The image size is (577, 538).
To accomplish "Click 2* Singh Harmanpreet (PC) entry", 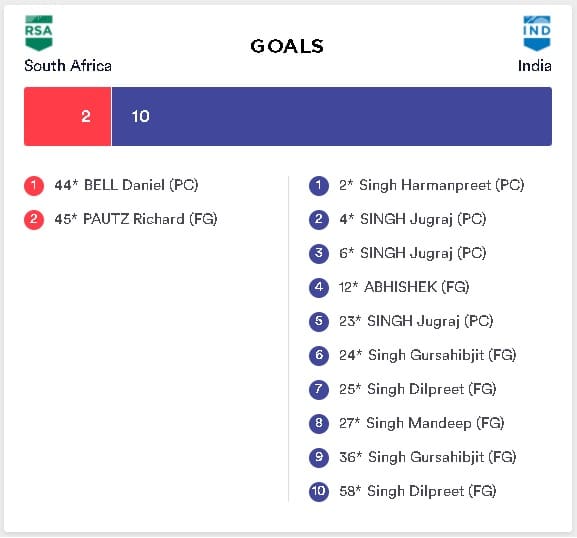I will tap(432, 185).
